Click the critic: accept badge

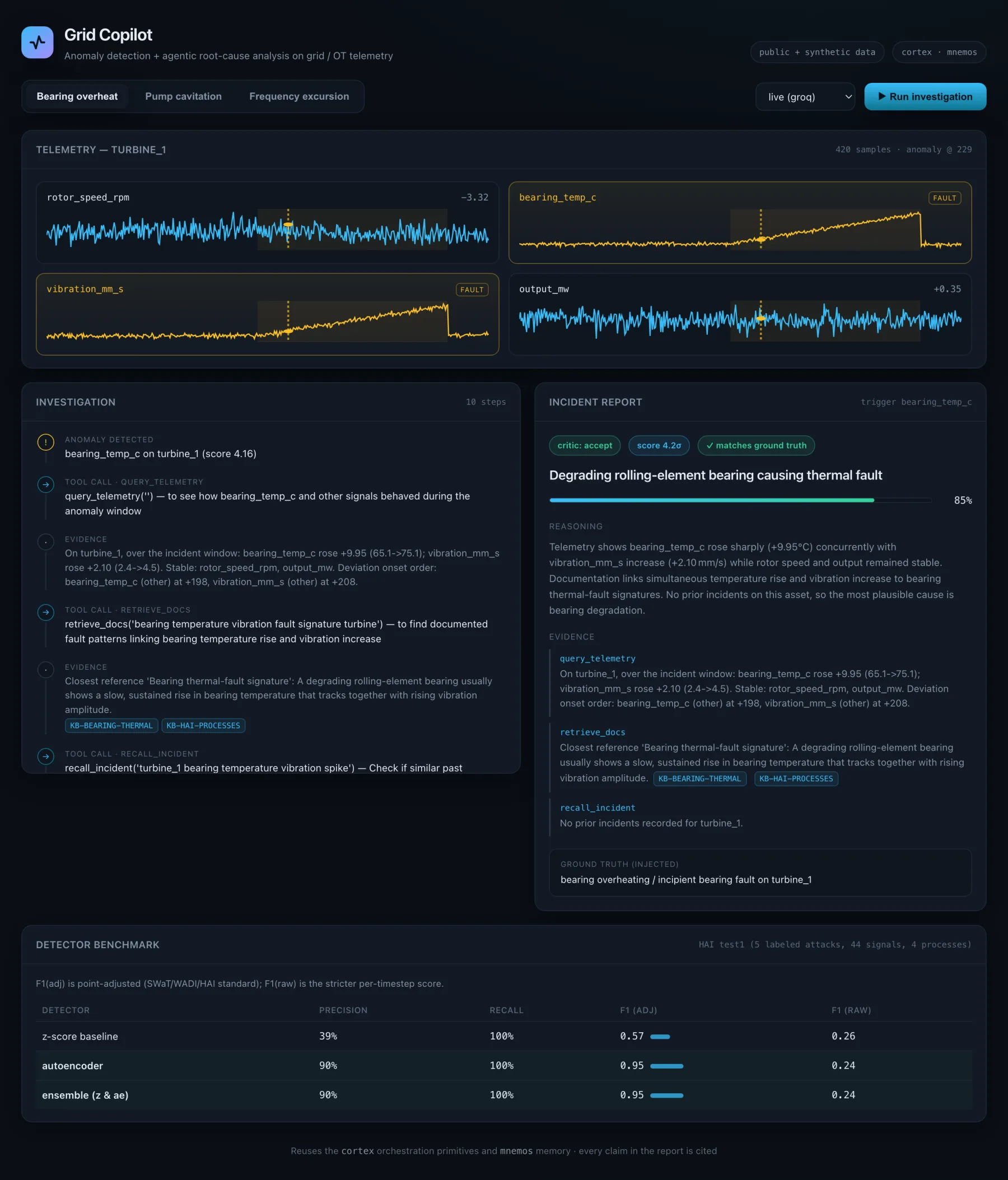coord(584,445)
